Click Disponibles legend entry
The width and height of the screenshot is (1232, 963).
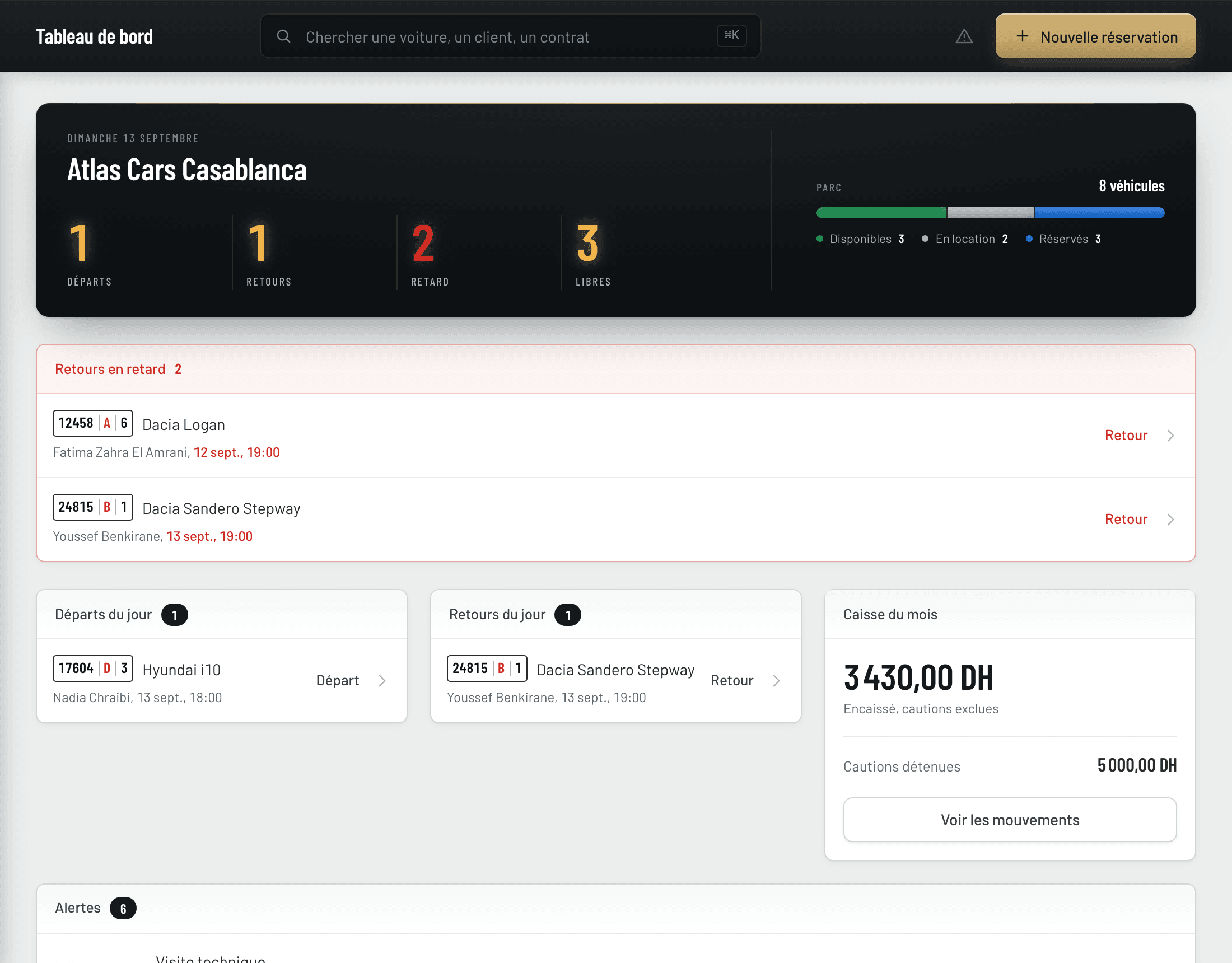[860, 239]
